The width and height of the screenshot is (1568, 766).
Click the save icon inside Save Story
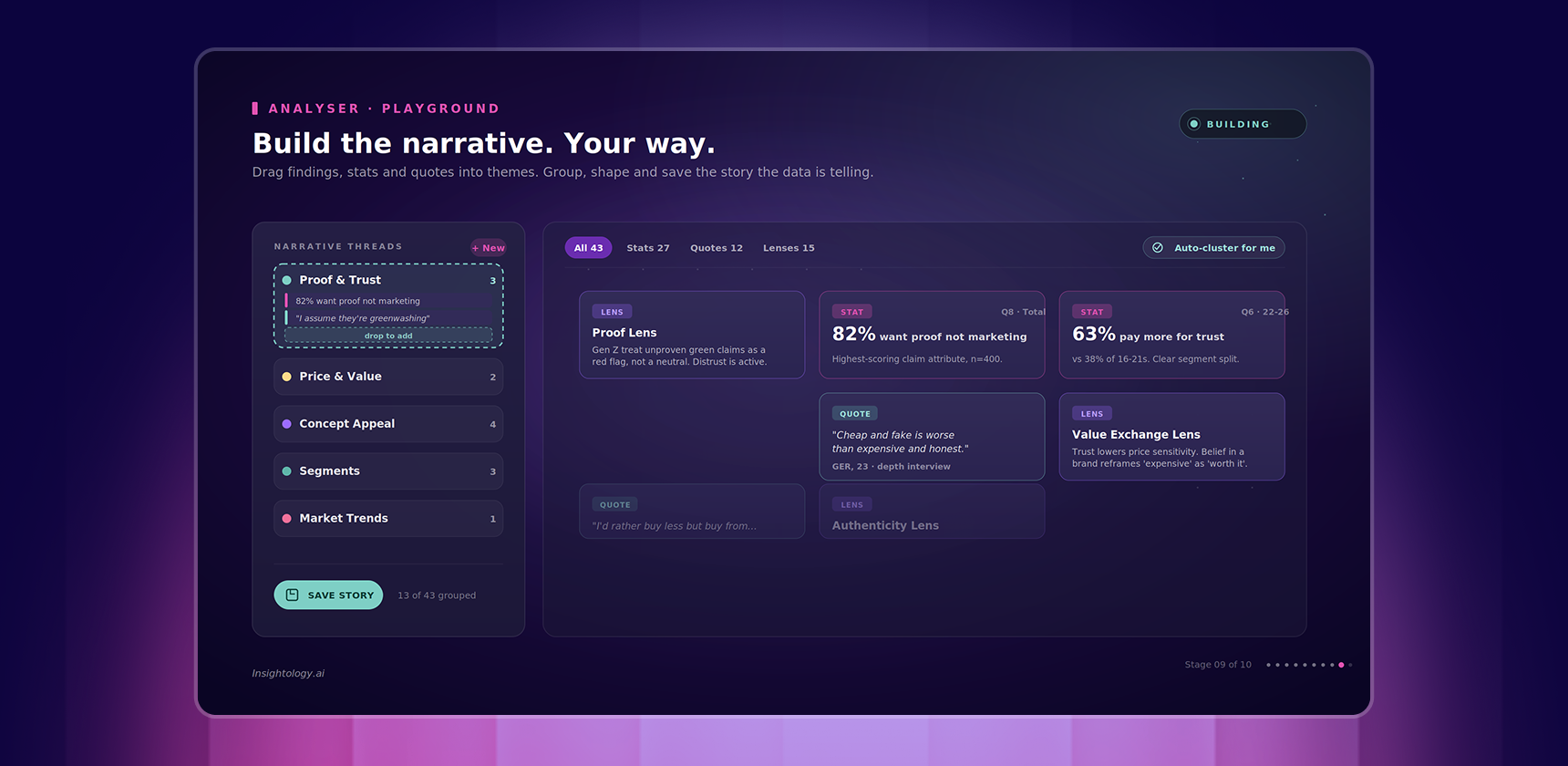click(293, 595)
